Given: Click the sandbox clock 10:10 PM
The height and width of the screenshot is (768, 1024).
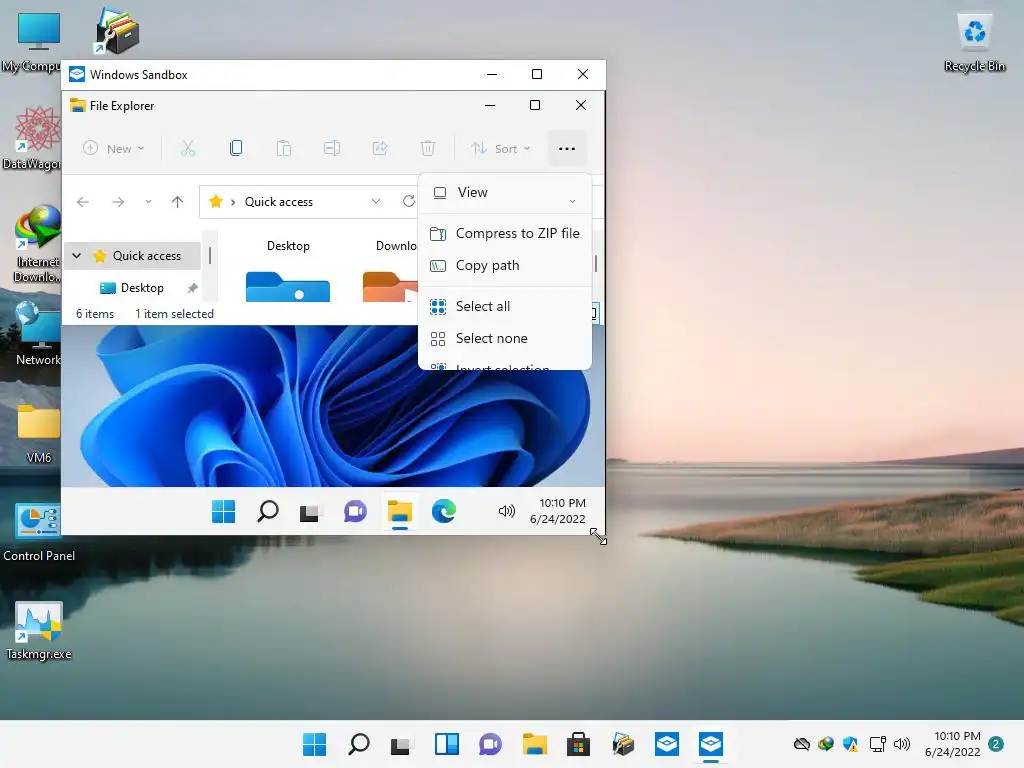Looking at the screenshot, I should click(557, 511).
